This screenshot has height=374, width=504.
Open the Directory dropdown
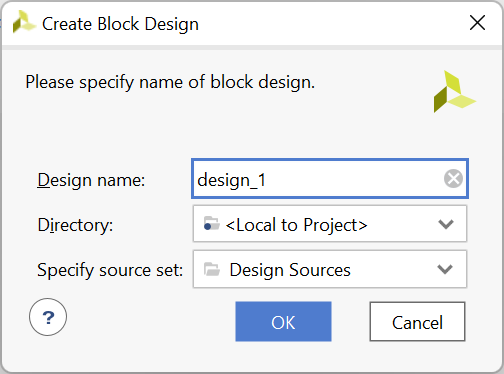pyautogui.click(x=330, y=224)
